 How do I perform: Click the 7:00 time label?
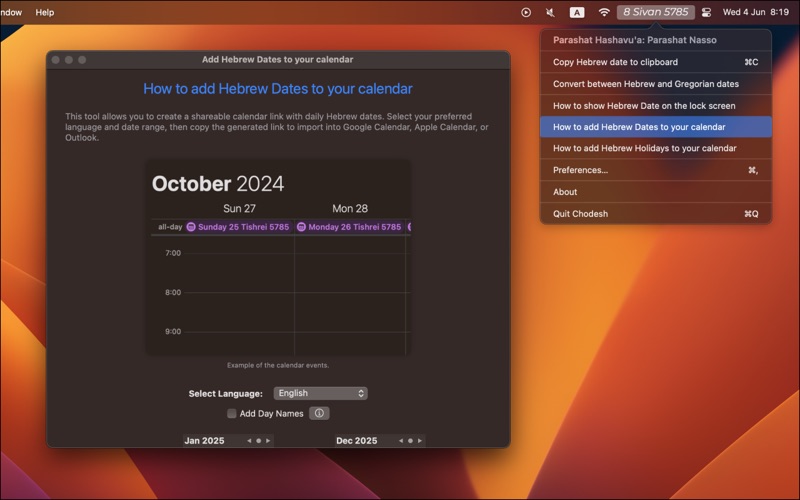[x=173, y=253]
